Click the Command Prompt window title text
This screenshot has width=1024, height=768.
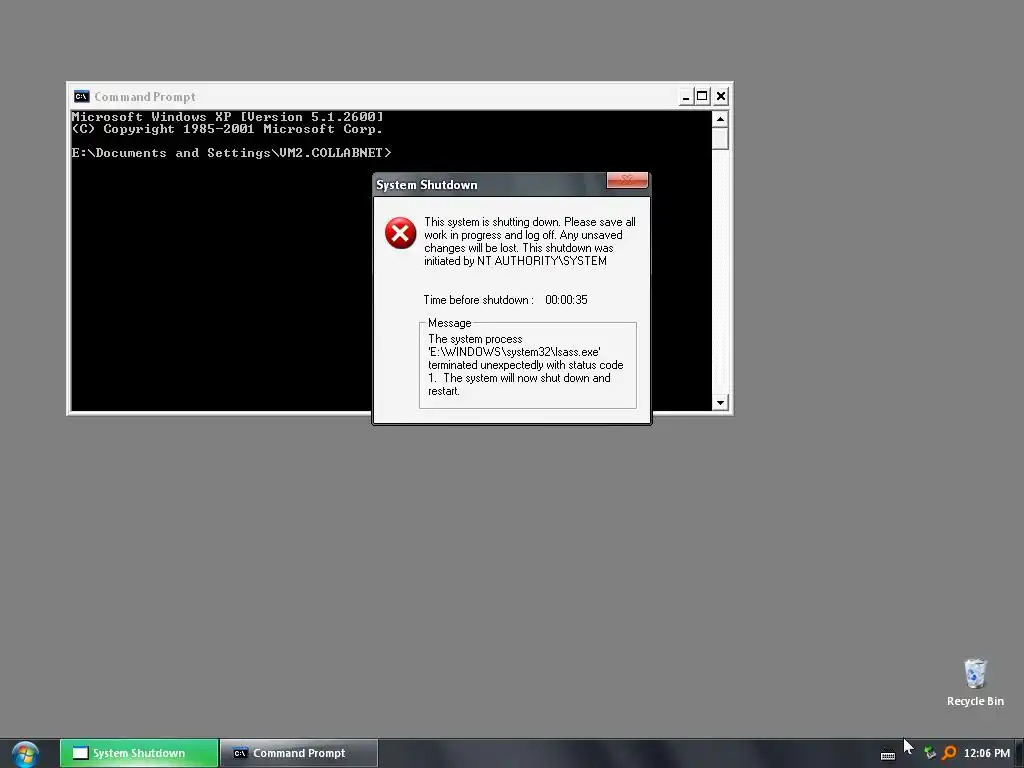click(144, 97)
